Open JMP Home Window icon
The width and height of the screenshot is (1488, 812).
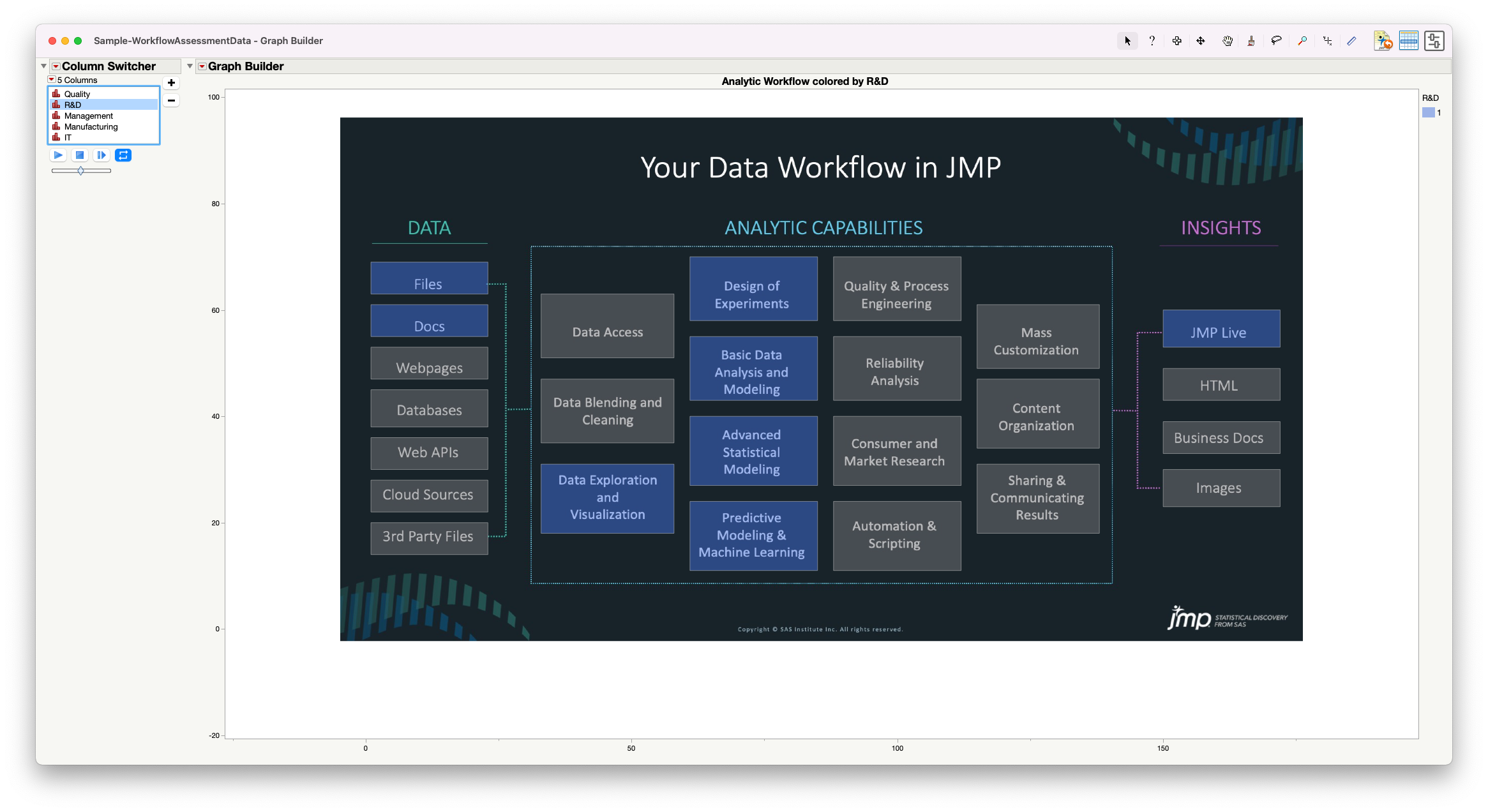[1383, 41]
